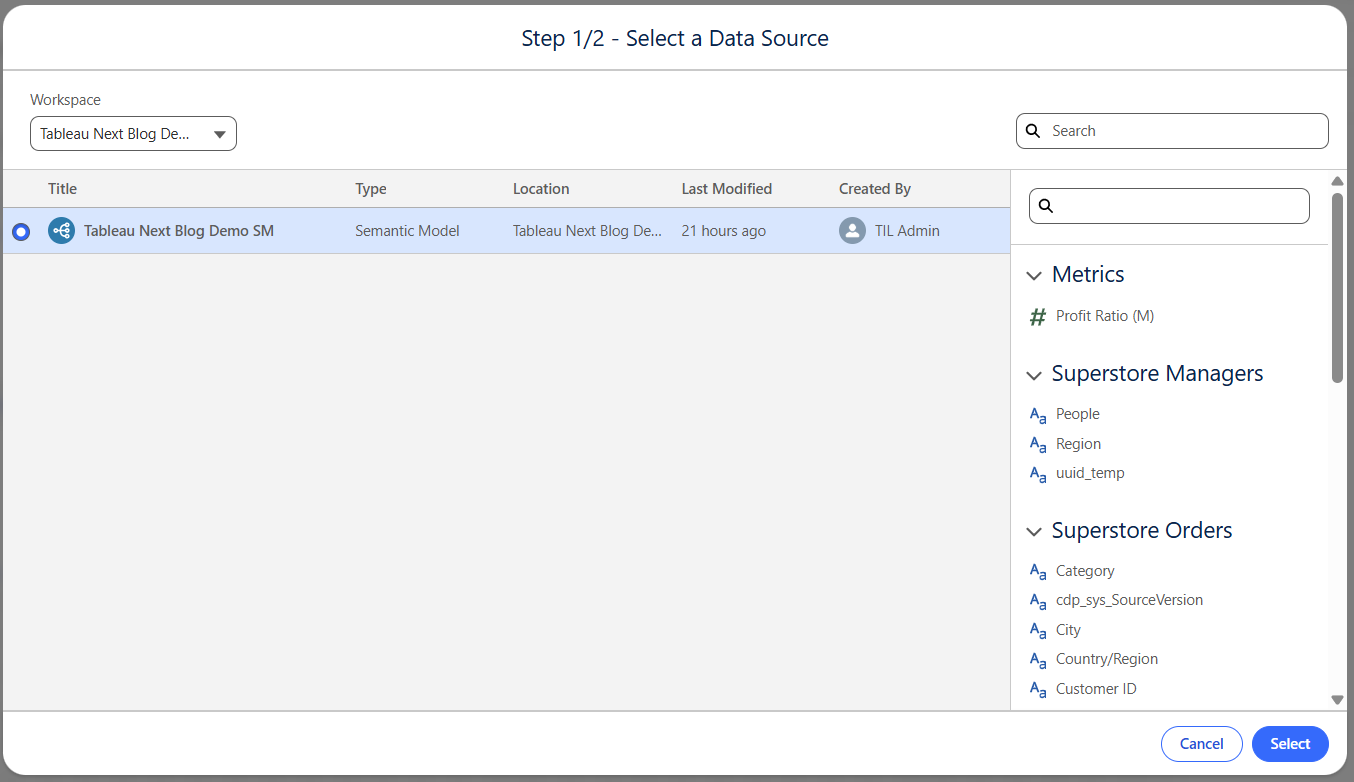Collapse the Superstore Orders section

pos(1034,532)
